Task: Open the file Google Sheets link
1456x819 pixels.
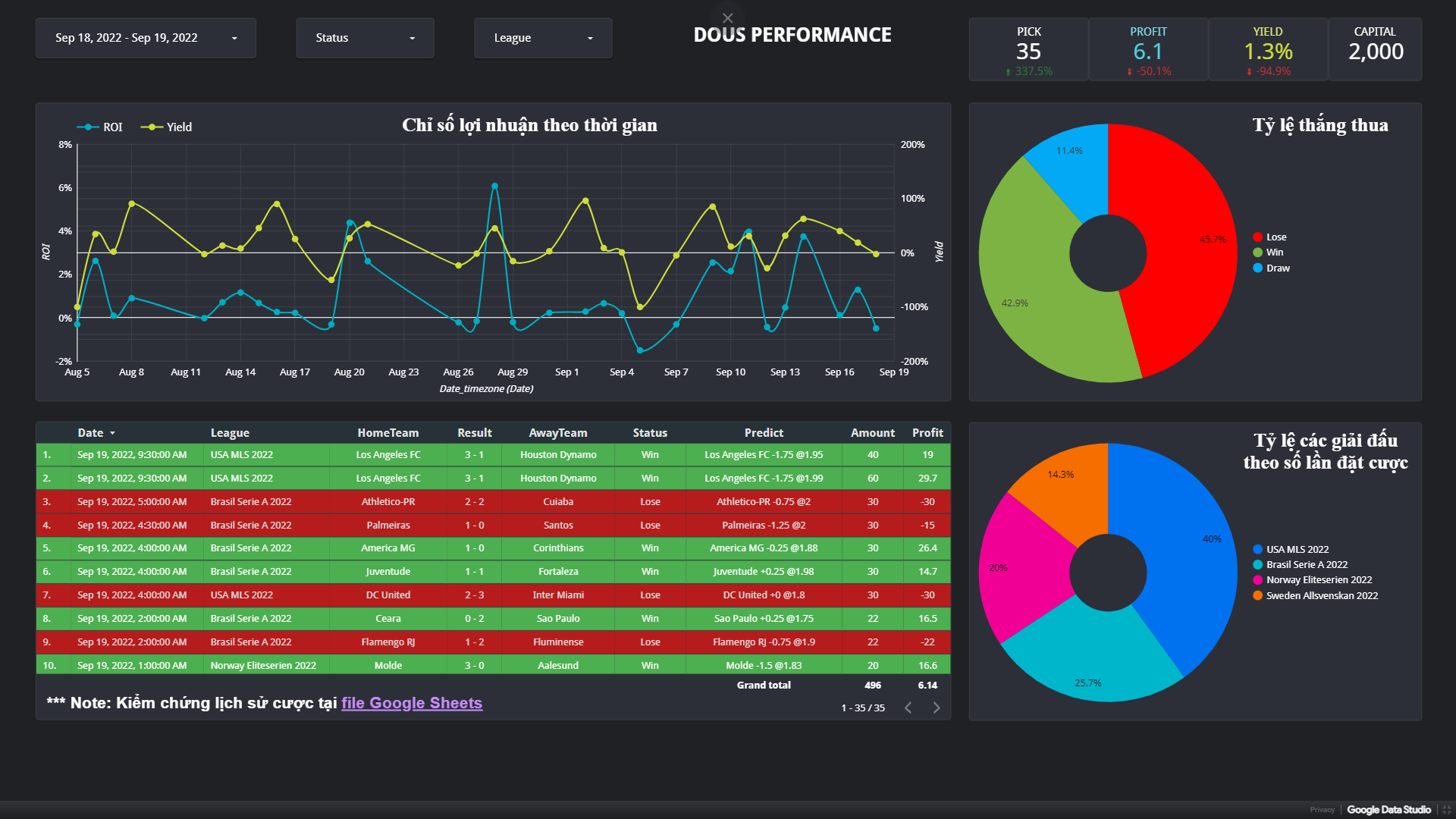Action: (412, 703)
